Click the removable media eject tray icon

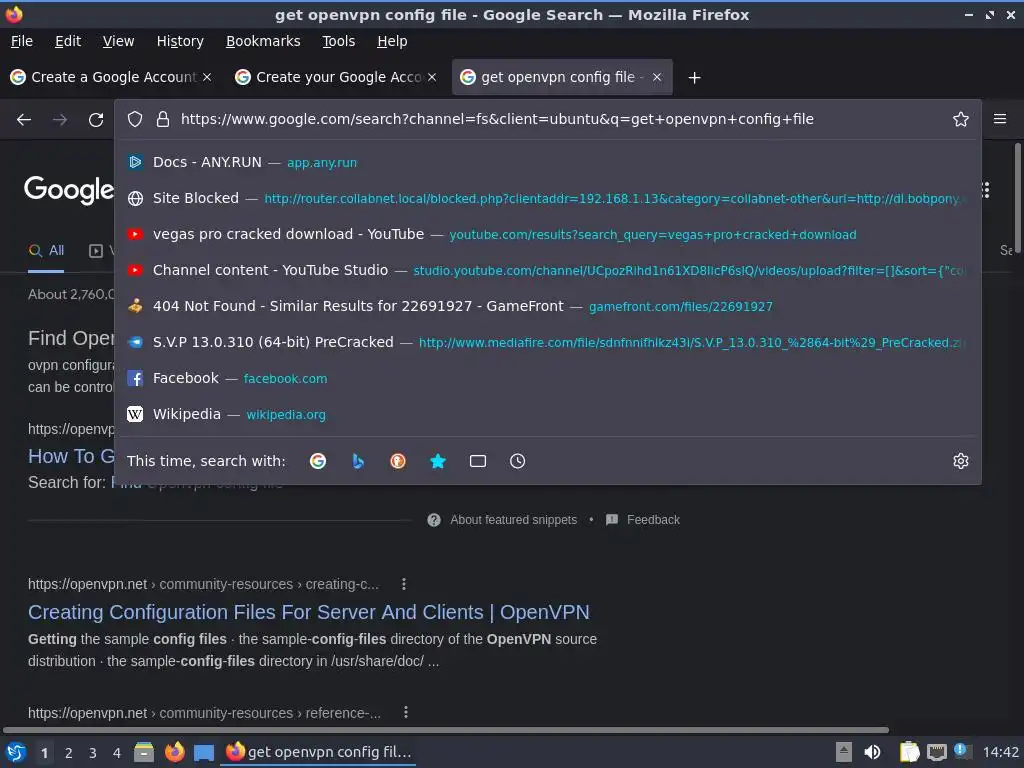844,752
